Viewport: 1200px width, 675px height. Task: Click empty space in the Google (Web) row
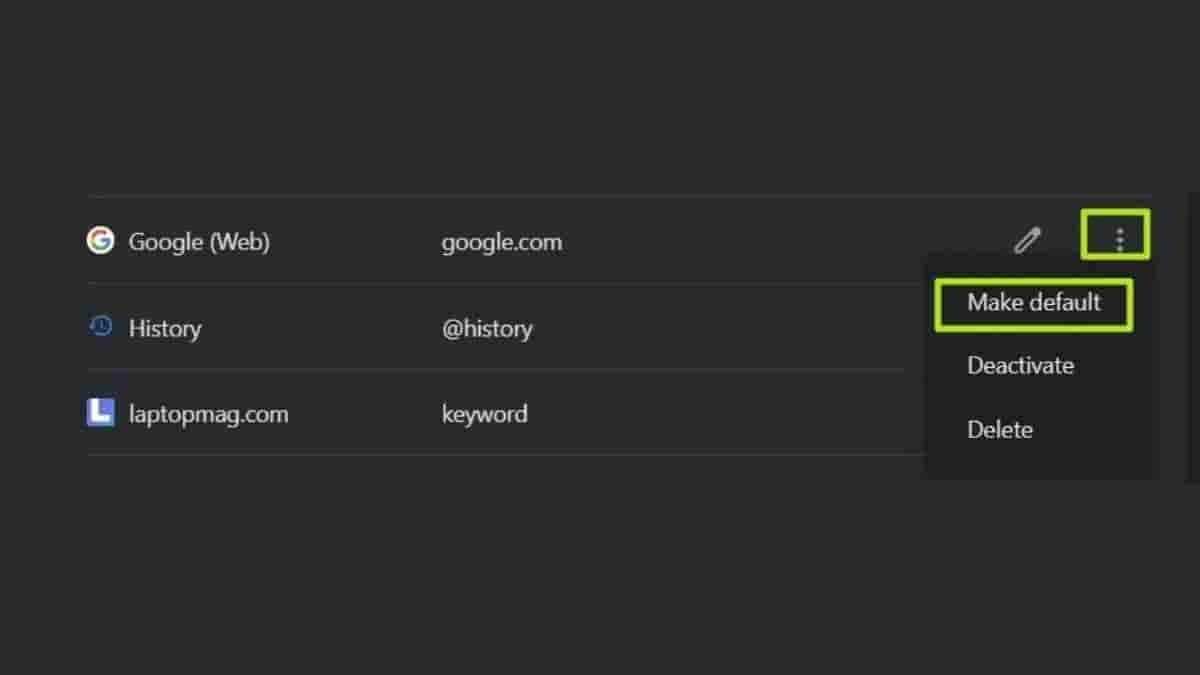pyautogui.click(x=780, y=242)
